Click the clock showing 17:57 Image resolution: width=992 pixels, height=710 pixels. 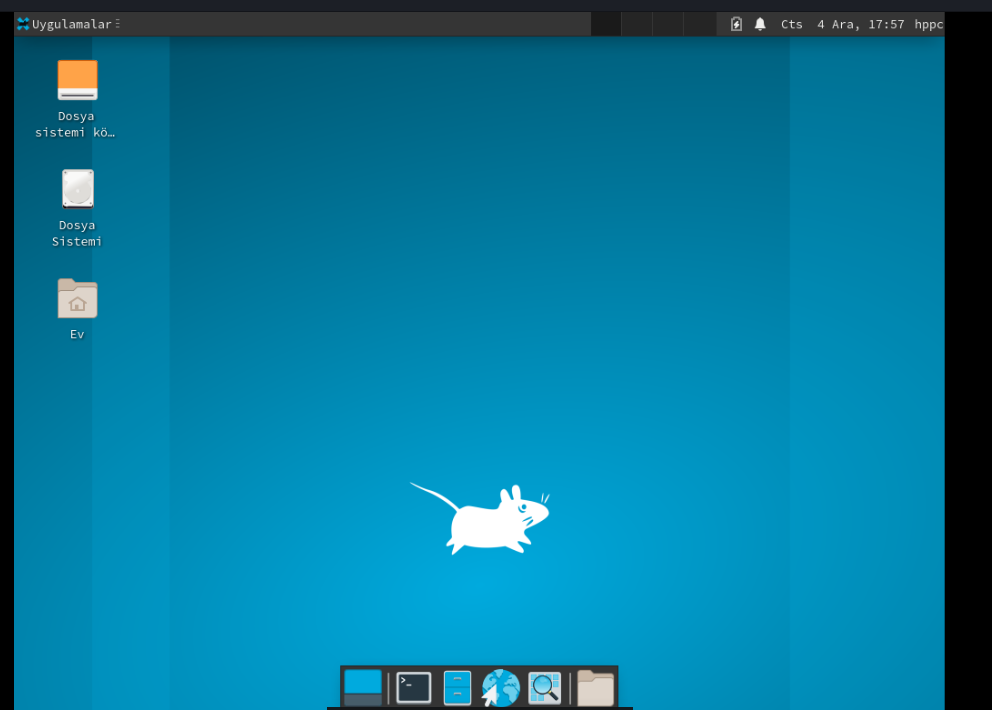(842, 24)
